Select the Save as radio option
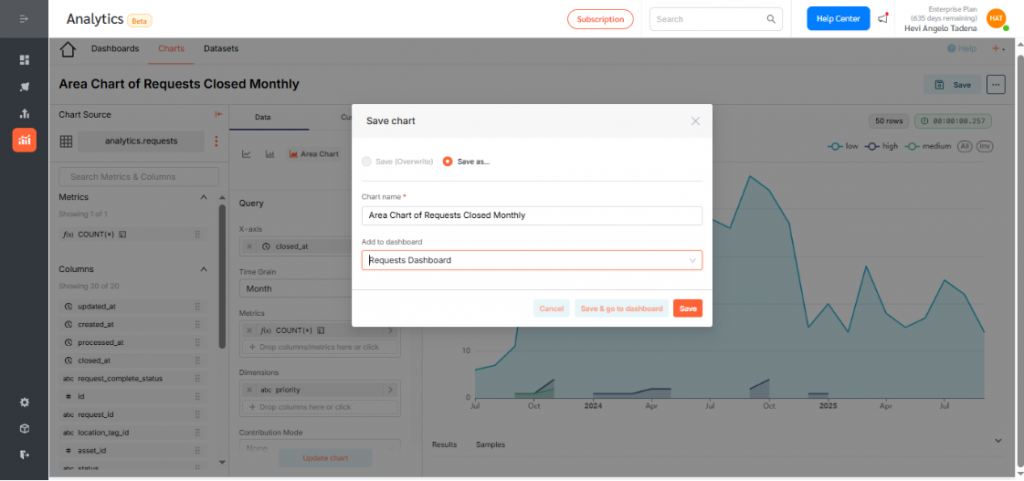 pos(448,161)
